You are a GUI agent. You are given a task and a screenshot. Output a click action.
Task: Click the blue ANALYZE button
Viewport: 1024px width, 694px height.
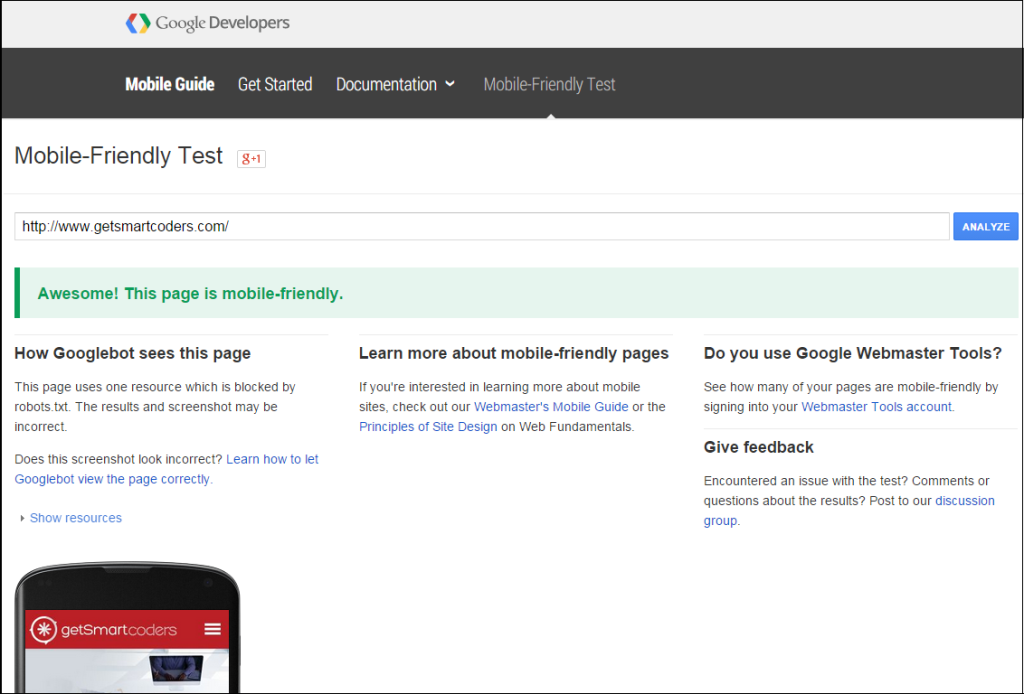(x=985, y=227)
